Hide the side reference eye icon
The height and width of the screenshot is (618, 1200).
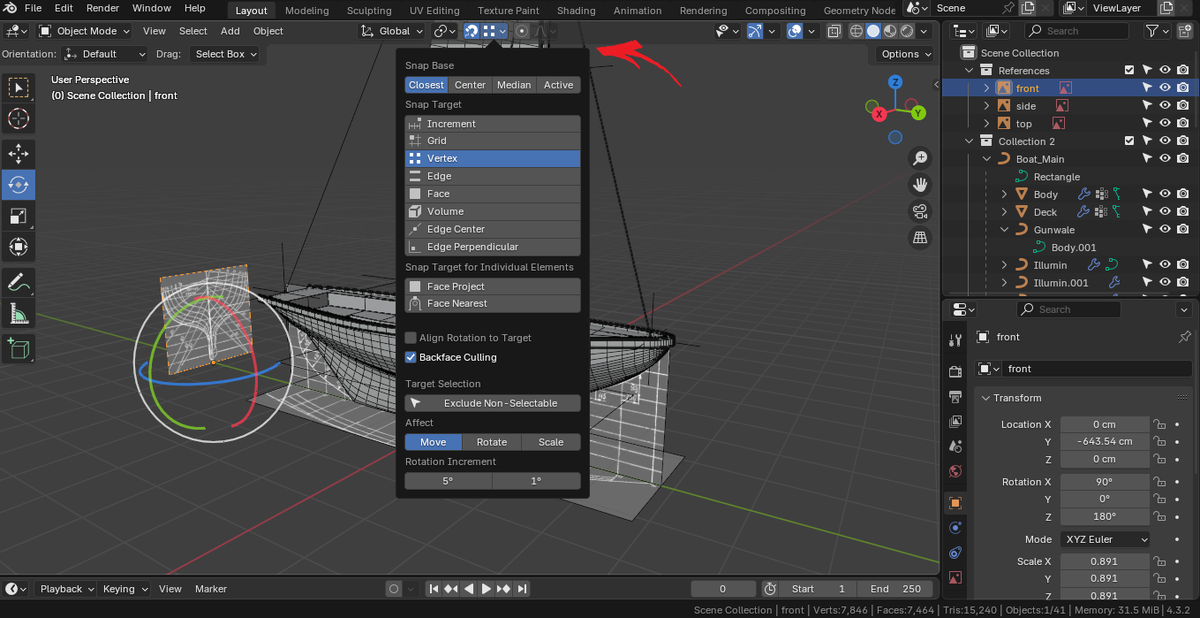pyautogui.click(x=1165, y=106)
